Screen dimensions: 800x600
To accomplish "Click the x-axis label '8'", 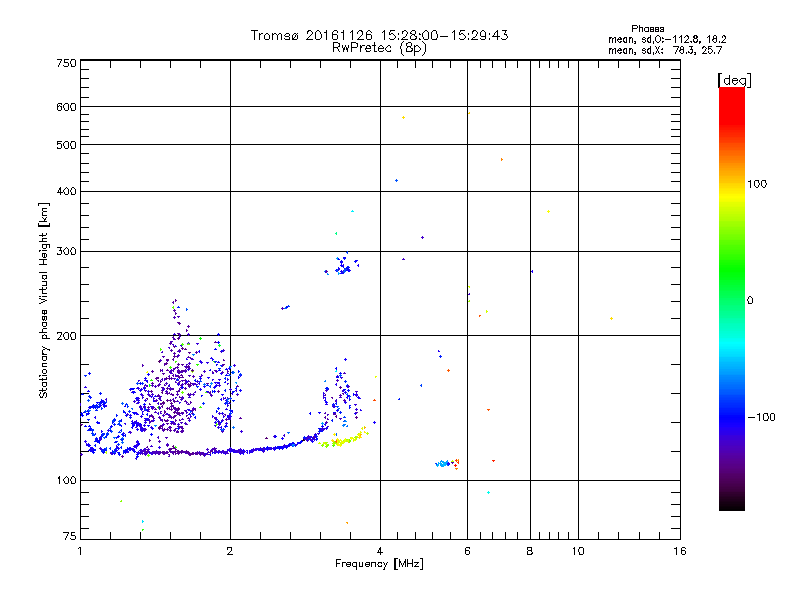I will (x=530, y=551).
